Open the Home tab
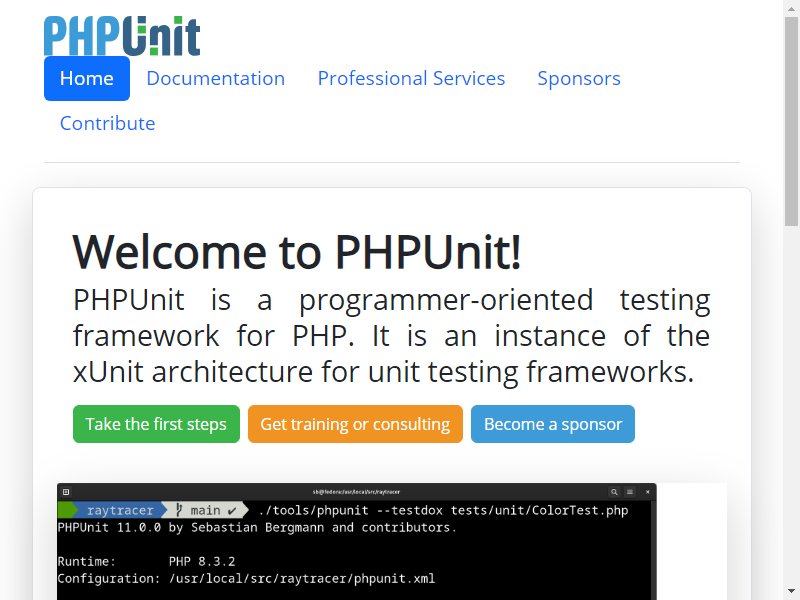This screenshot has height=600, width=800. point(87,79)
